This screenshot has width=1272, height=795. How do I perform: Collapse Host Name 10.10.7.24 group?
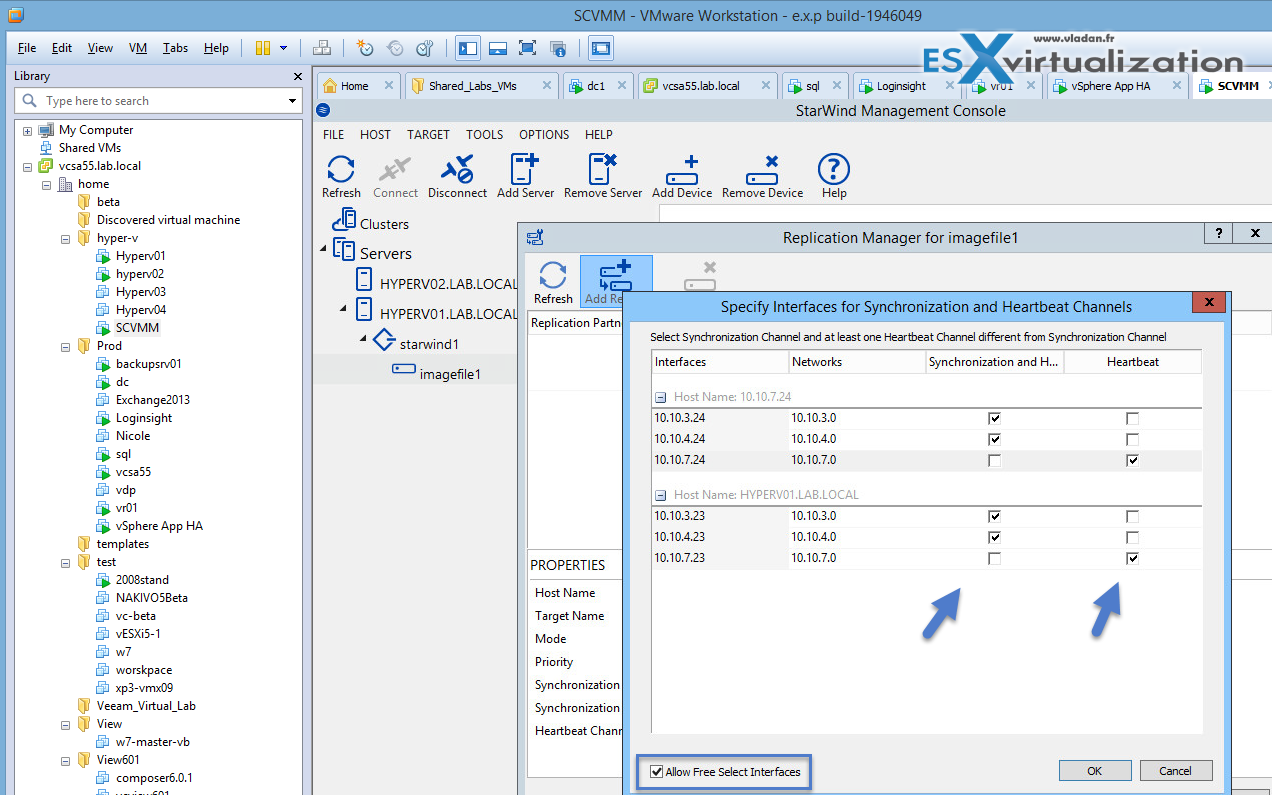tap(660, 397)
